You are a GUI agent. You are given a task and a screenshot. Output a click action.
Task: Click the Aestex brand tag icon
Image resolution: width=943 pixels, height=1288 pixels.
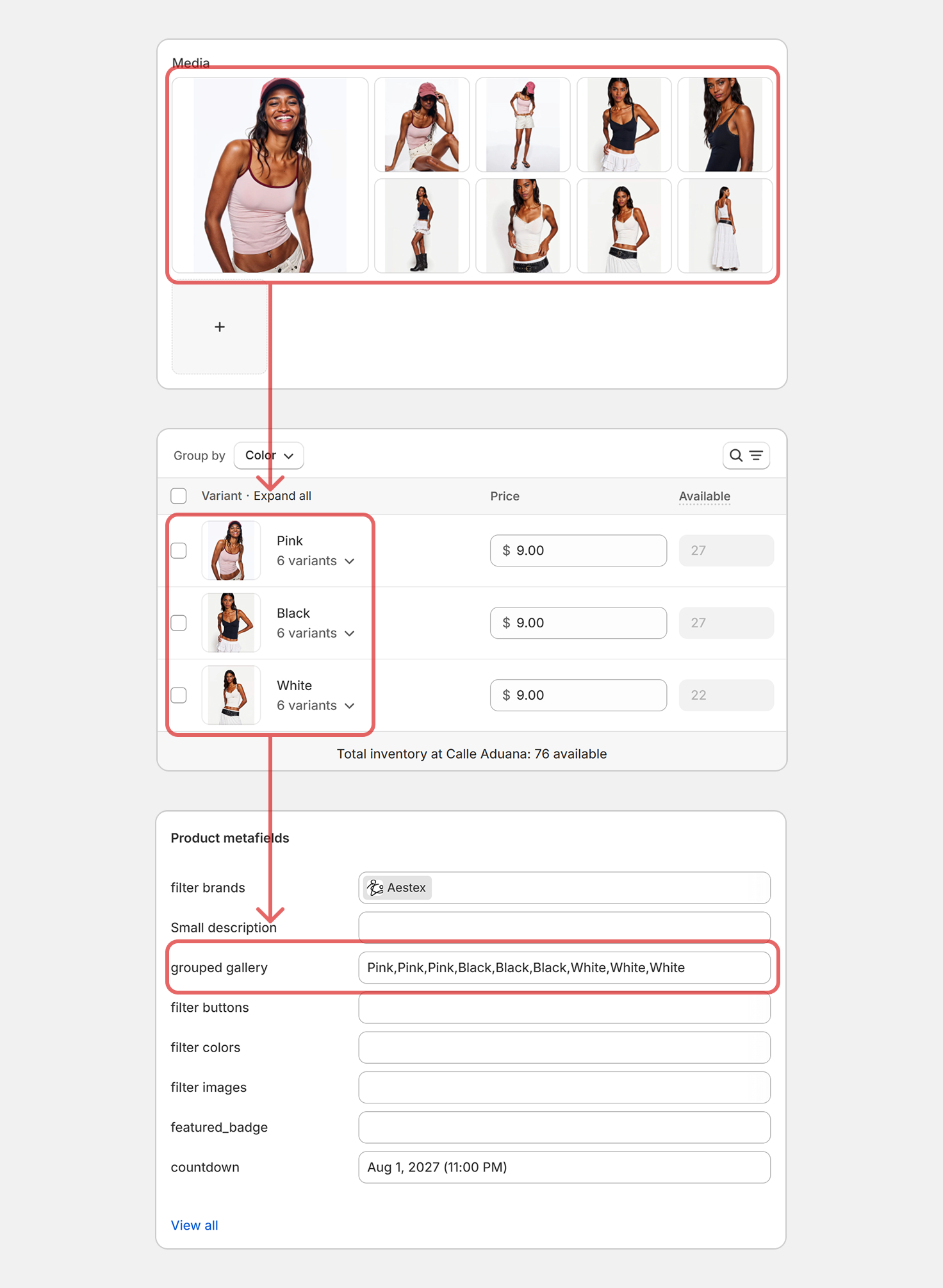pyautogui.click(x=375, y=888)
